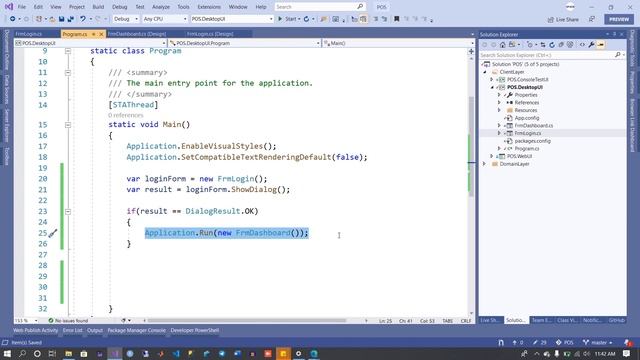Click the Navigate Backward toolbar icon
Viewport: 640px width, 360px height.
(x=13, y=19)
